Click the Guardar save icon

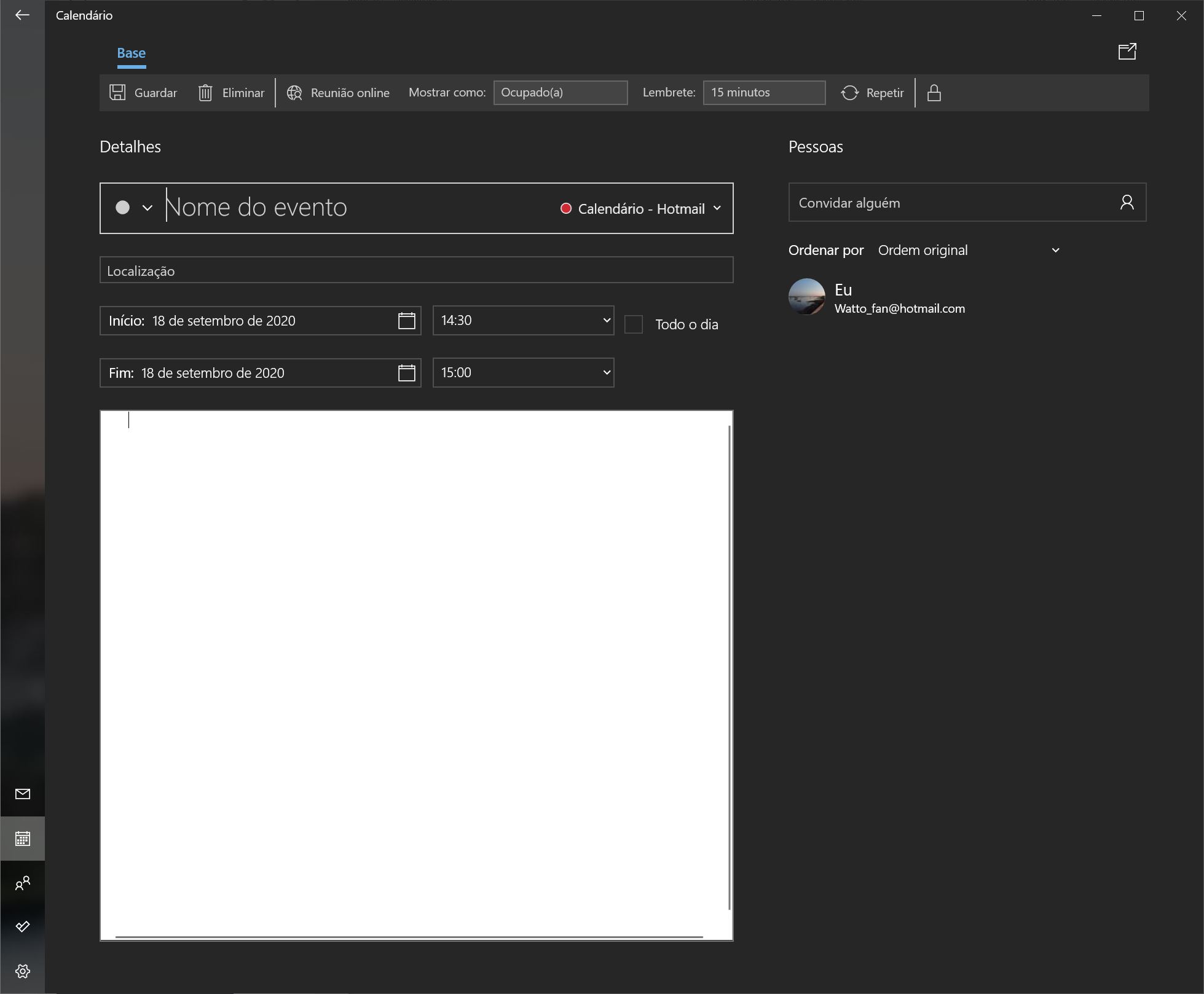(x=117, y=92)
